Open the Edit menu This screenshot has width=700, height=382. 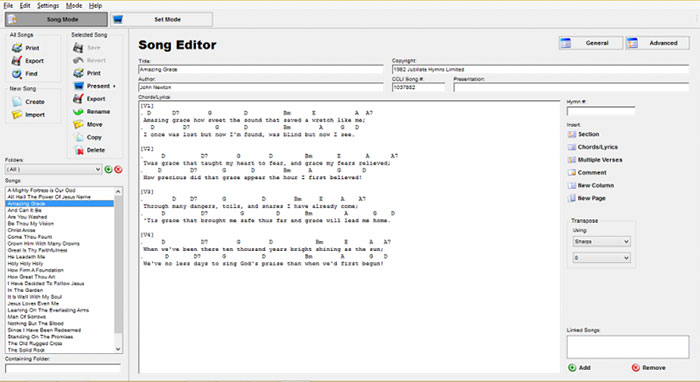pos(25,5)
